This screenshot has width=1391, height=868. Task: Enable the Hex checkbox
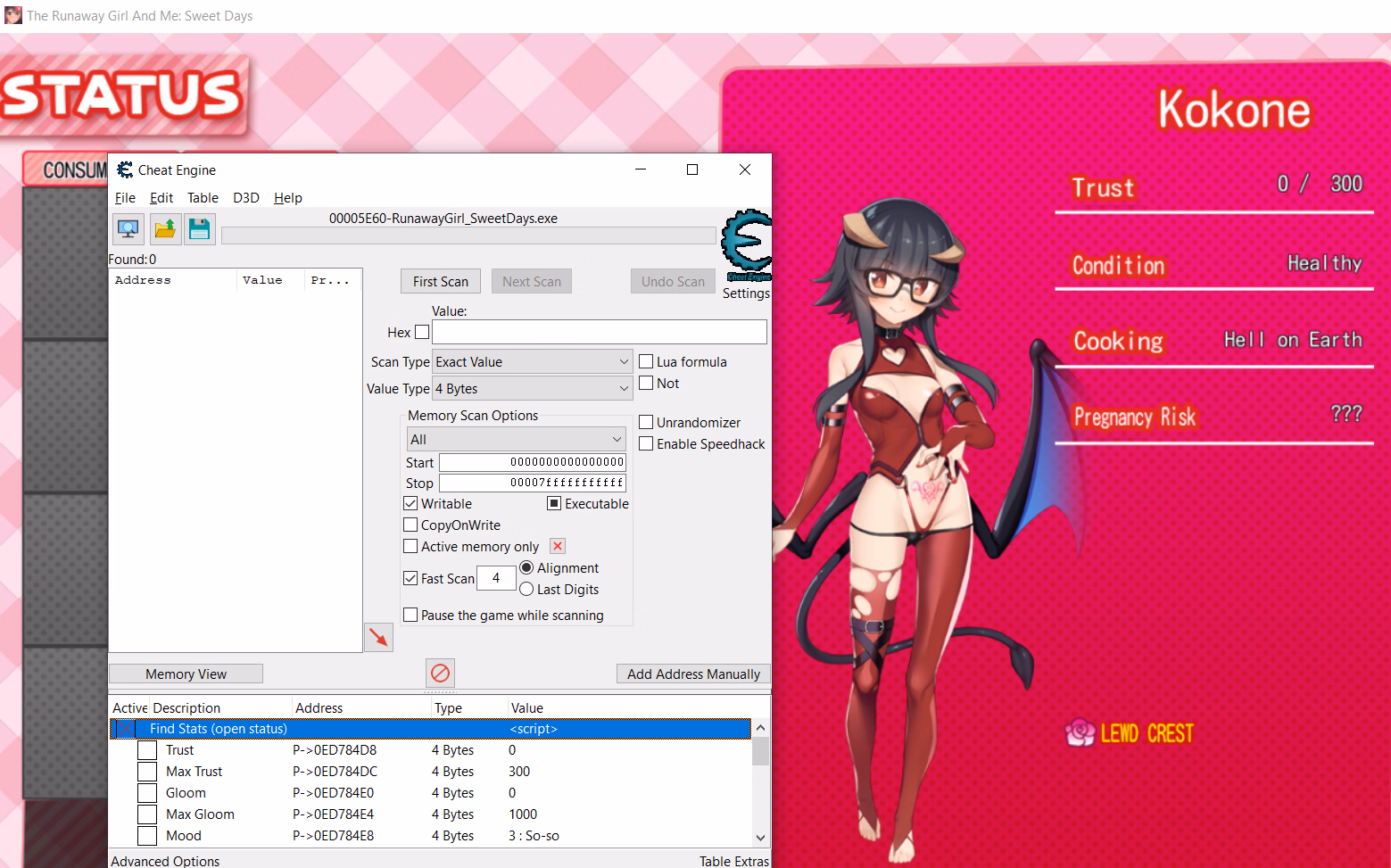423,332
